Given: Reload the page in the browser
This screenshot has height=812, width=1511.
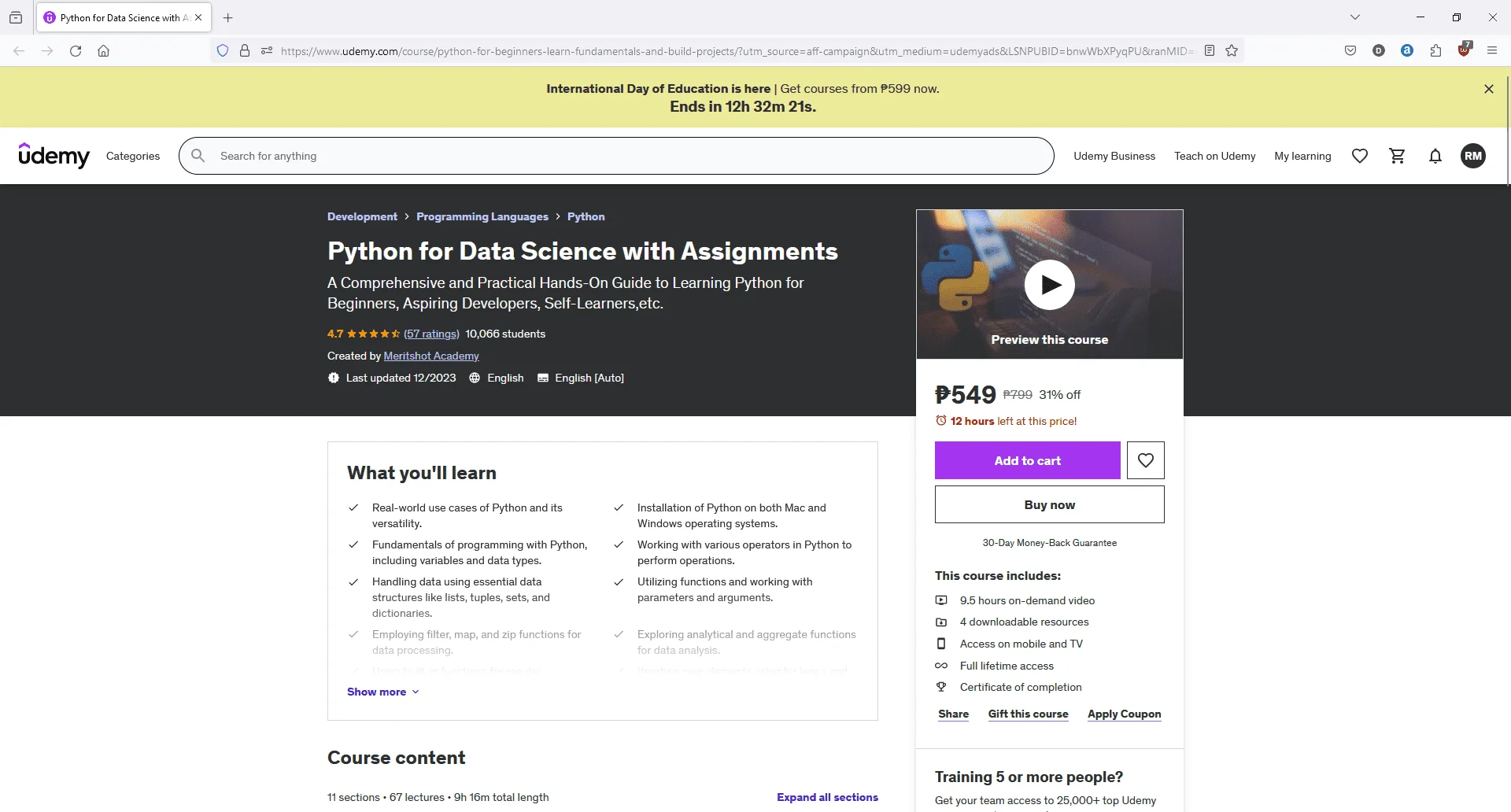Looking at the screenshot, I should (x=76, y=51).
